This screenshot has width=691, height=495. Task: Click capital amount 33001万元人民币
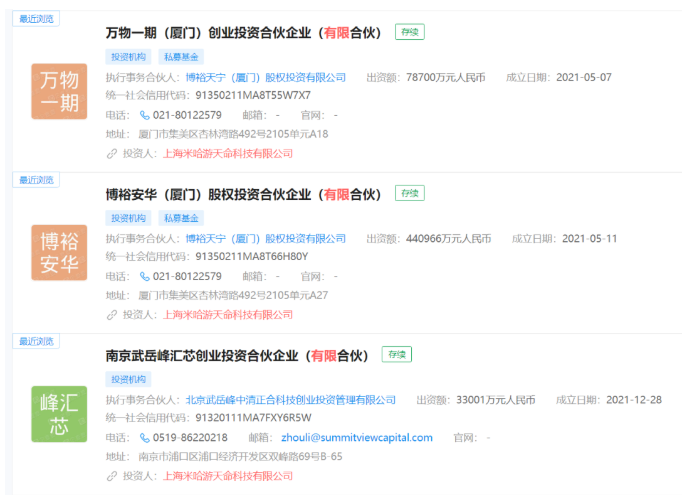tap(496, 400)
